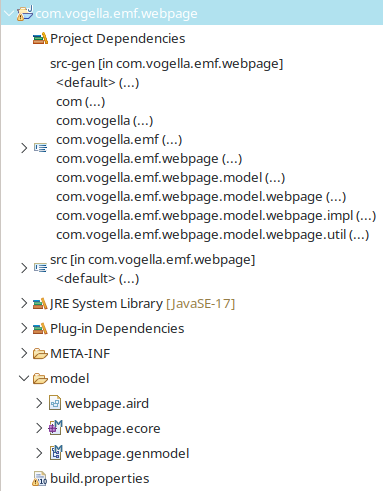This screenshot has width=383, height=491.
Task: Click the META-INF folder icon
Action: pyautogui.click(x=40, y=354)
